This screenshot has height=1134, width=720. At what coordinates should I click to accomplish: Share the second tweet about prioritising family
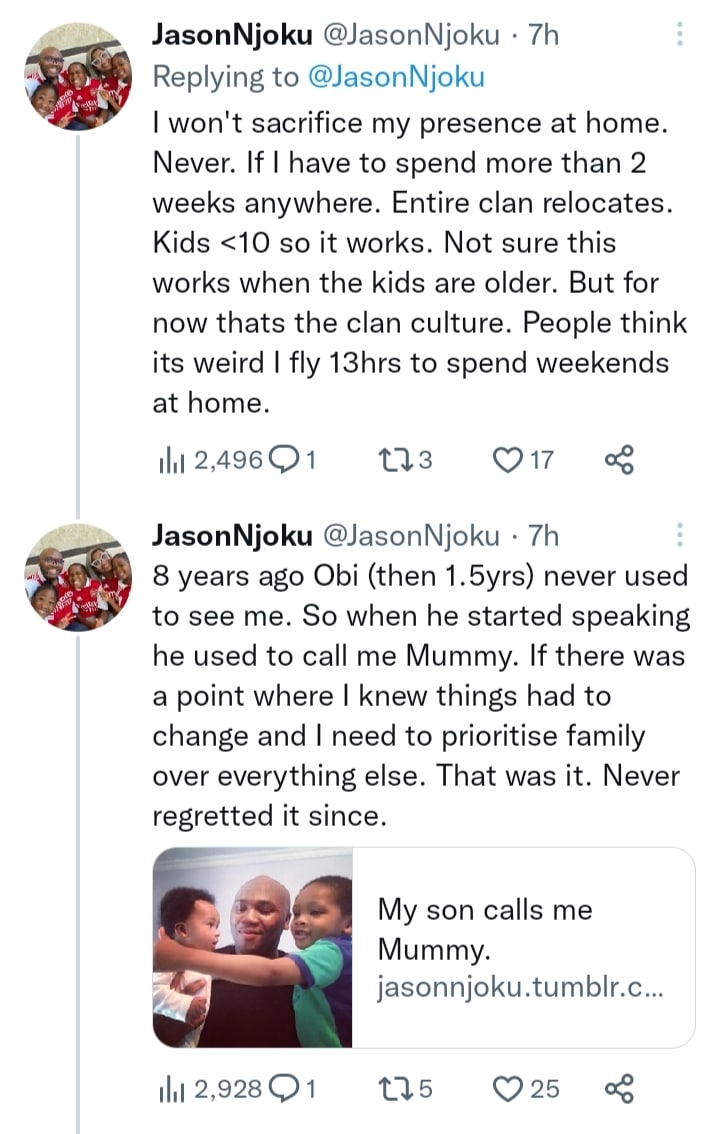620,1088
